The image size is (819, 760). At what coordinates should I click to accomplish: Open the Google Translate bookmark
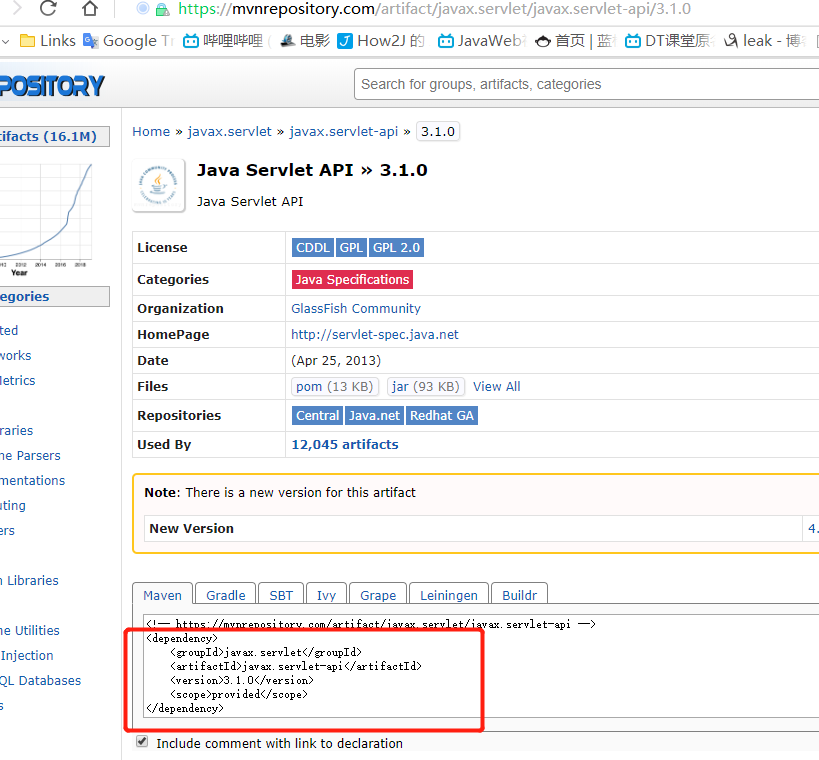pos(128,41)
